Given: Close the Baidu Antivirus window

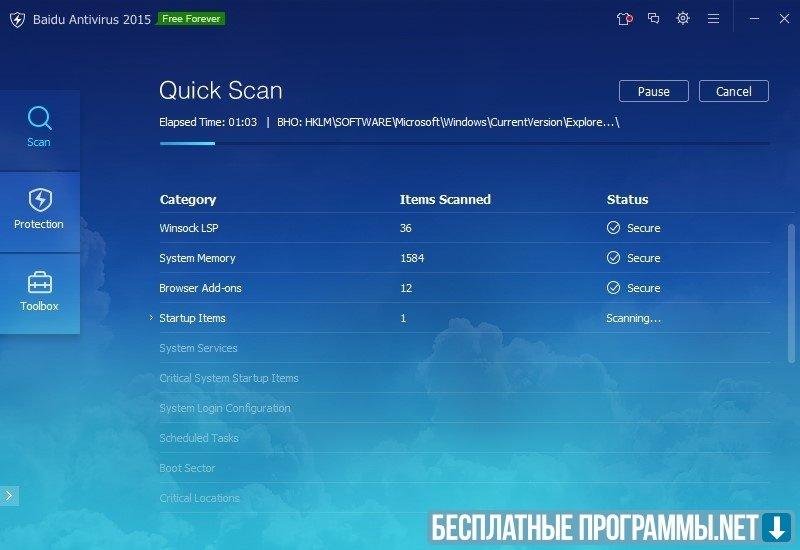Looking at the screenshot, I should (x=784, y=19).
